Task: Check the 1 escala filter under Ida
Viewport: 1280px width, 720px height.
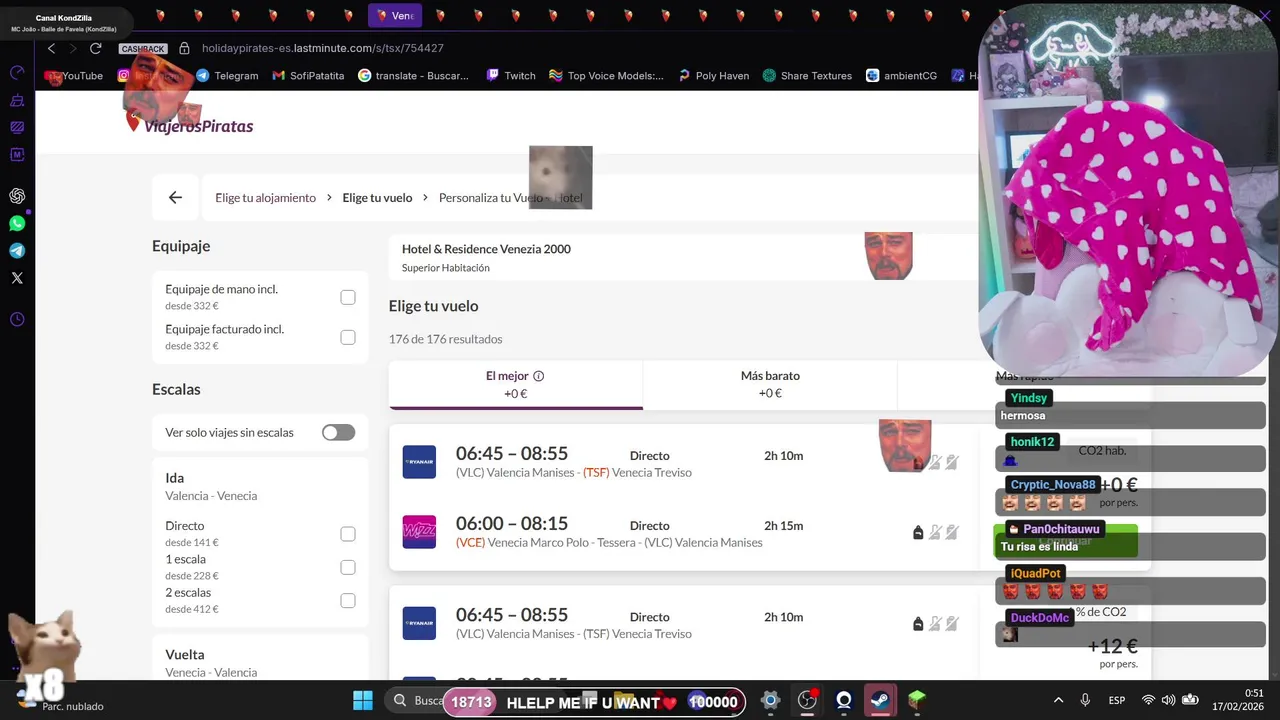Action: pyautogui.click(x=348, y=567)
